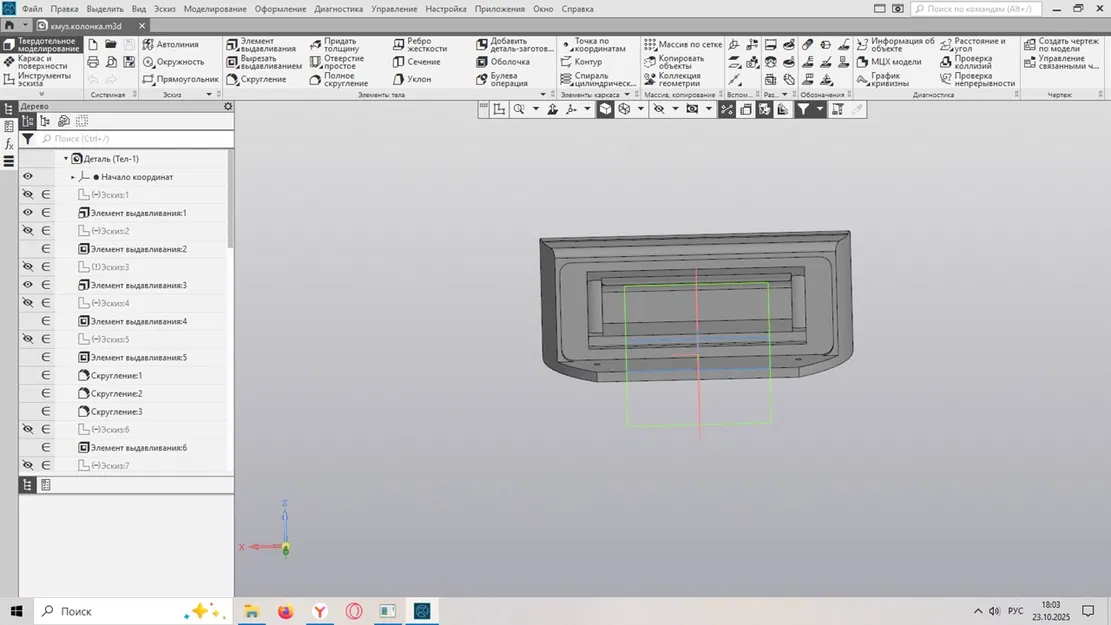Open variables fx side panel
1111x625 pixels.
[9, 144]
